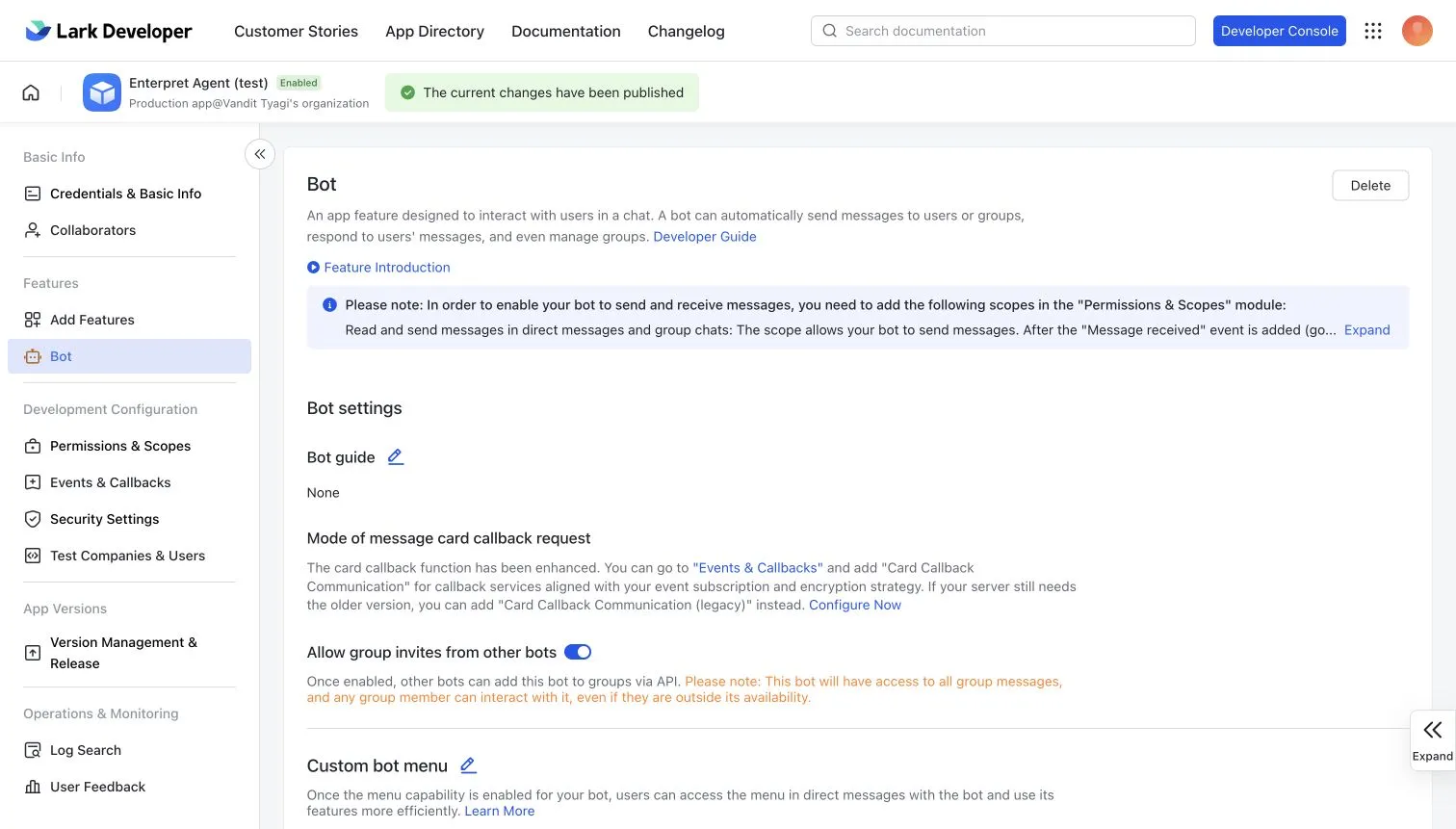Click the Feature Introduction play icon
The width and height of the screenshot is (1456, 829).
(x=313, y=268)
